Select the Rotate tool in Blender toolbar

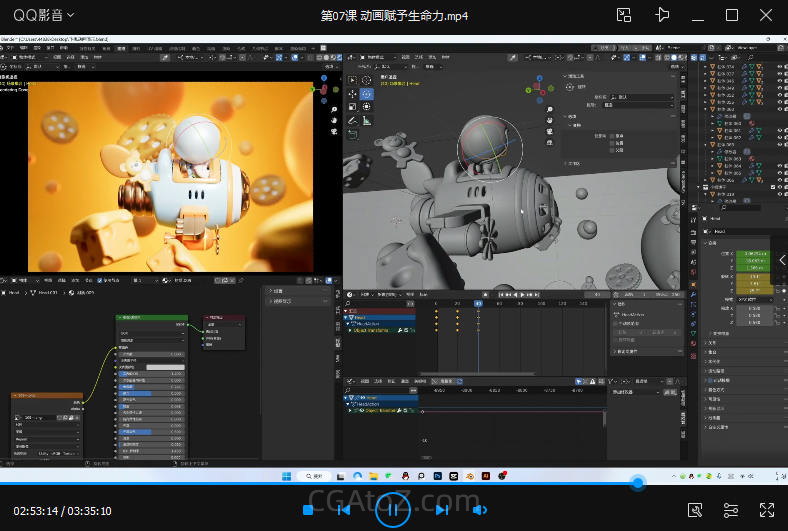(x=367, y=94)
